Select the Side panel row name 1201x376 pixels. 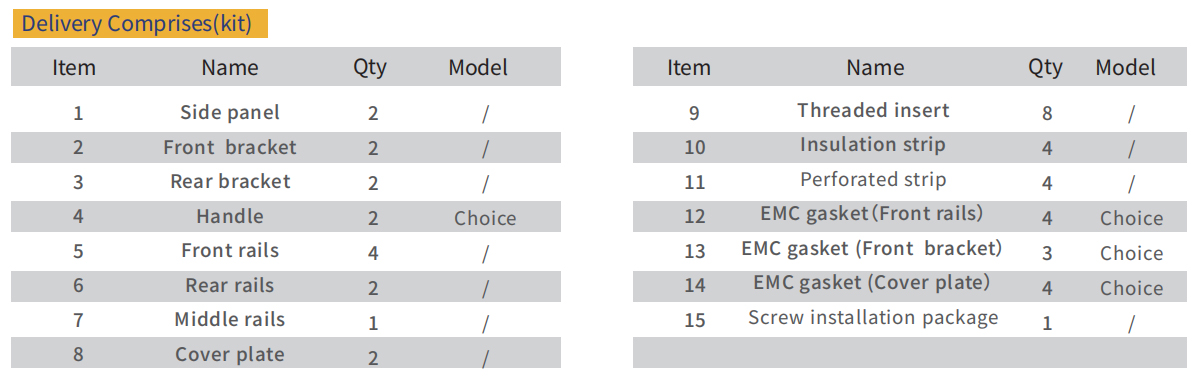[x=230, y=112]
